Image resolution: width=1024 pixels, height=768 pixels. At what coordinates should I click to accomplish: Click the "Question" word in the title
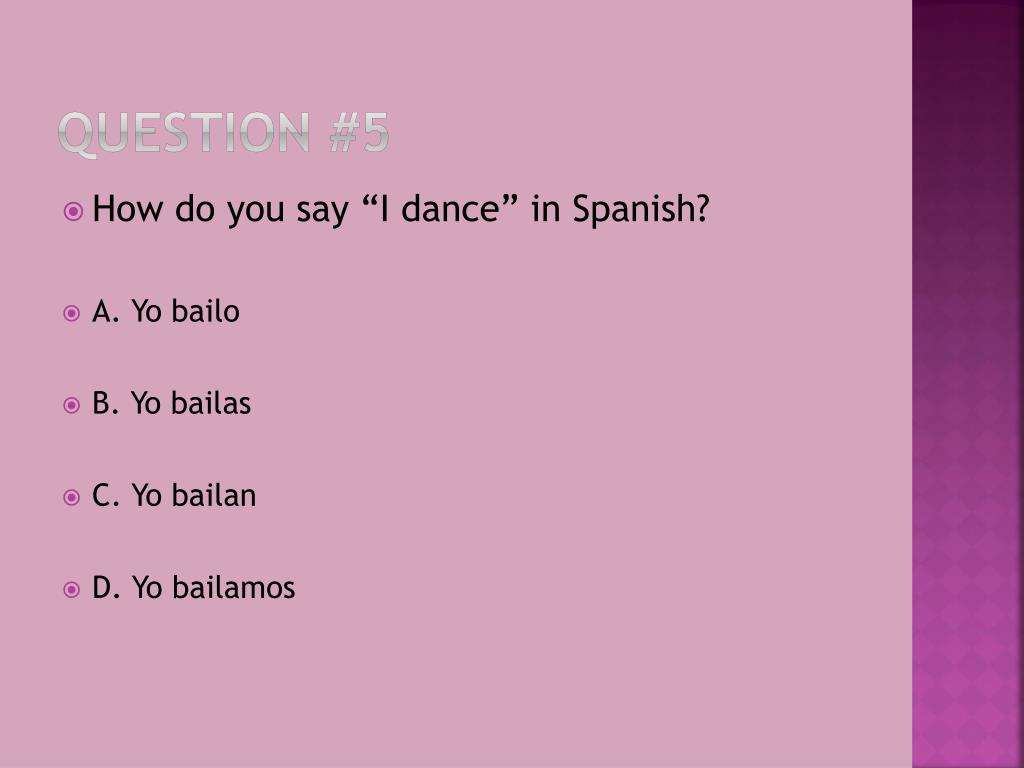coord(184,133)
